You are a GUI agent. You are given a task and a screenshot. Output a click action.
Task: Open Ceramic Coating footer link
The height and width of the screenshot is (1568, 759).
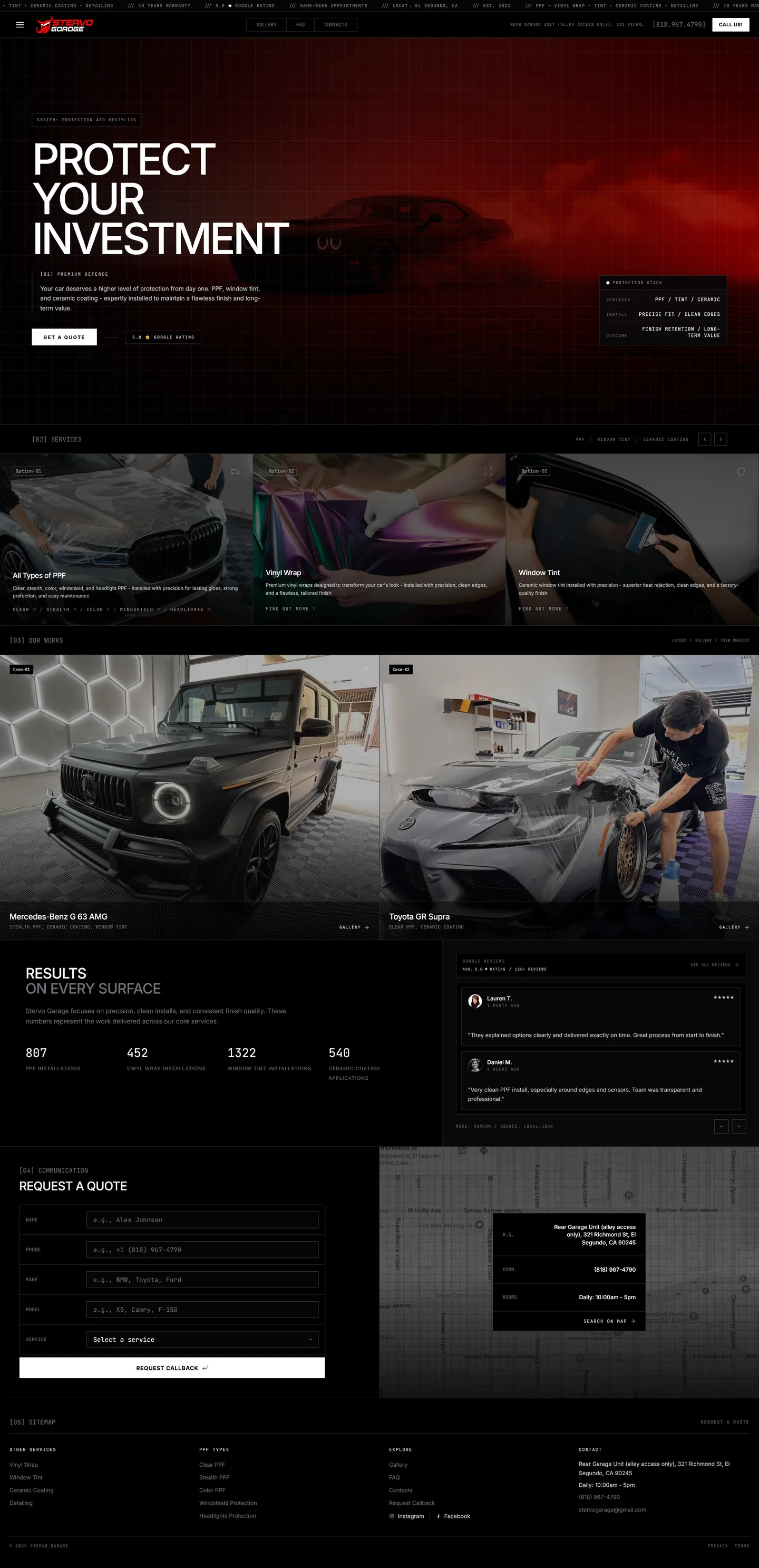point(32,1490)
